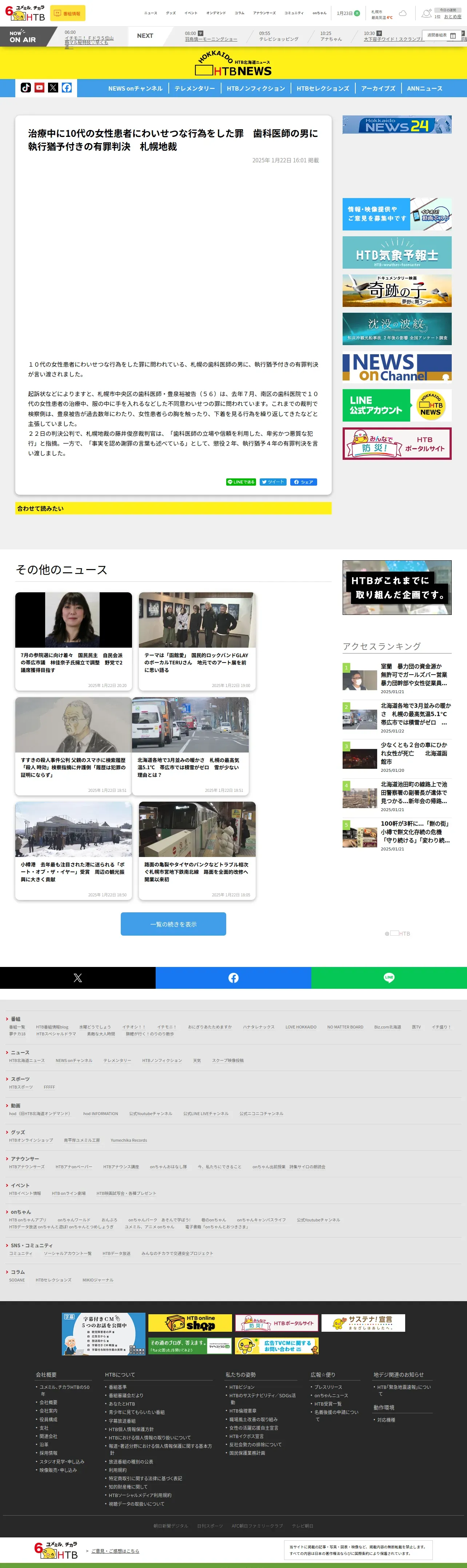Viewport: 467px width, 1568px height.
Task: Open the TikTok icon in the navigation bar
Action: pos(25,88)
